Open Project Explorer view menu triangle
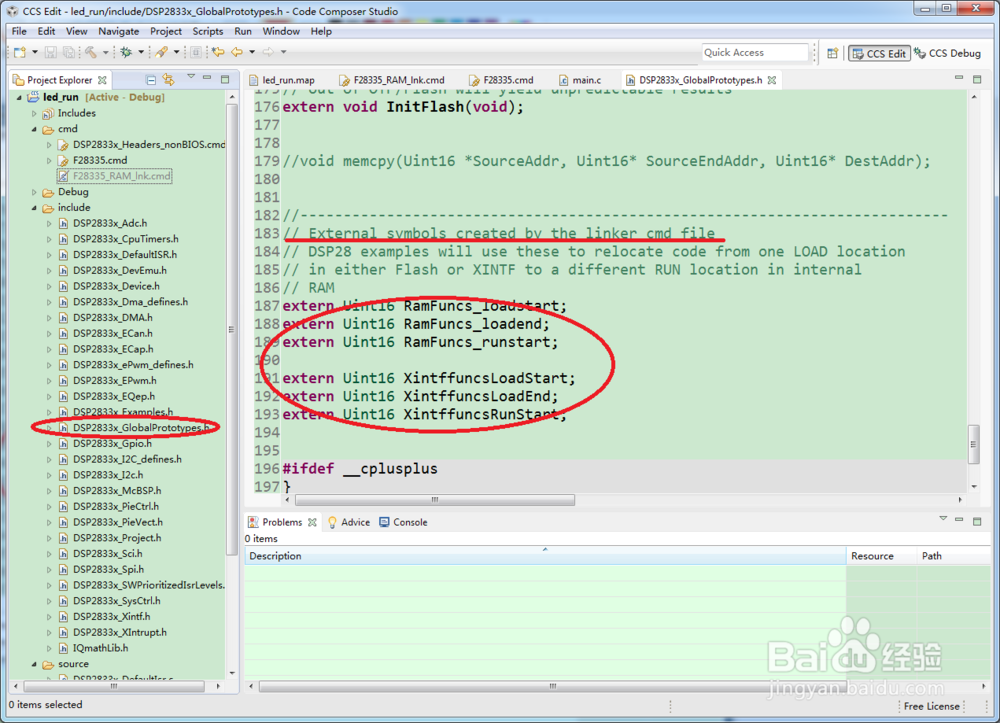 click(191, 77)
